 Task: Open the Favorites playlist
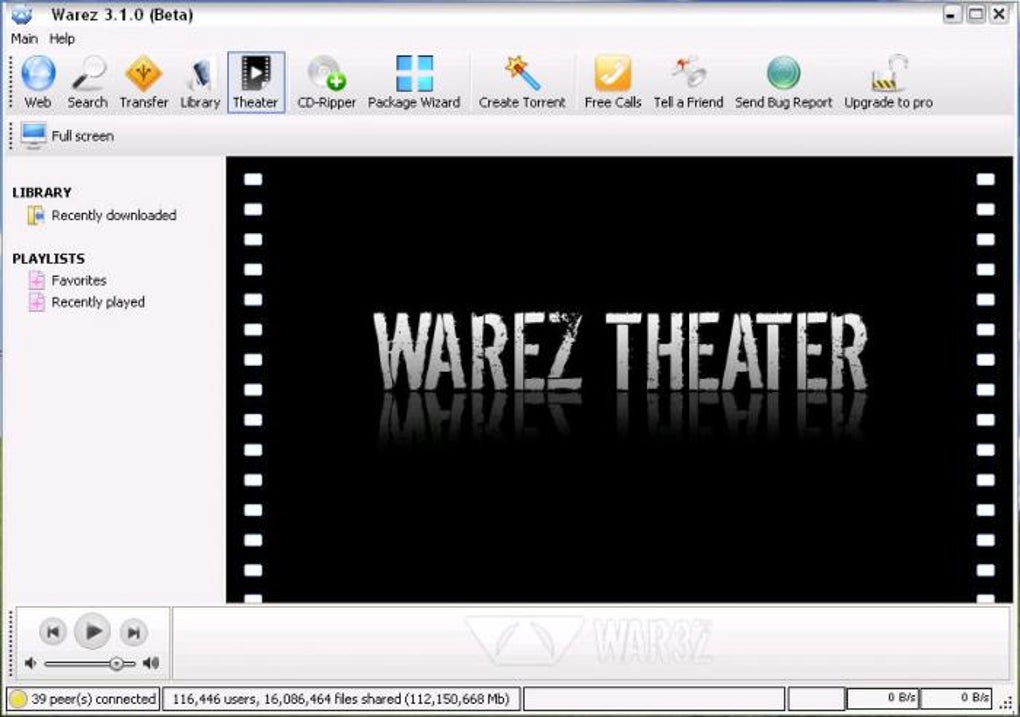click(x=67, y=280)
